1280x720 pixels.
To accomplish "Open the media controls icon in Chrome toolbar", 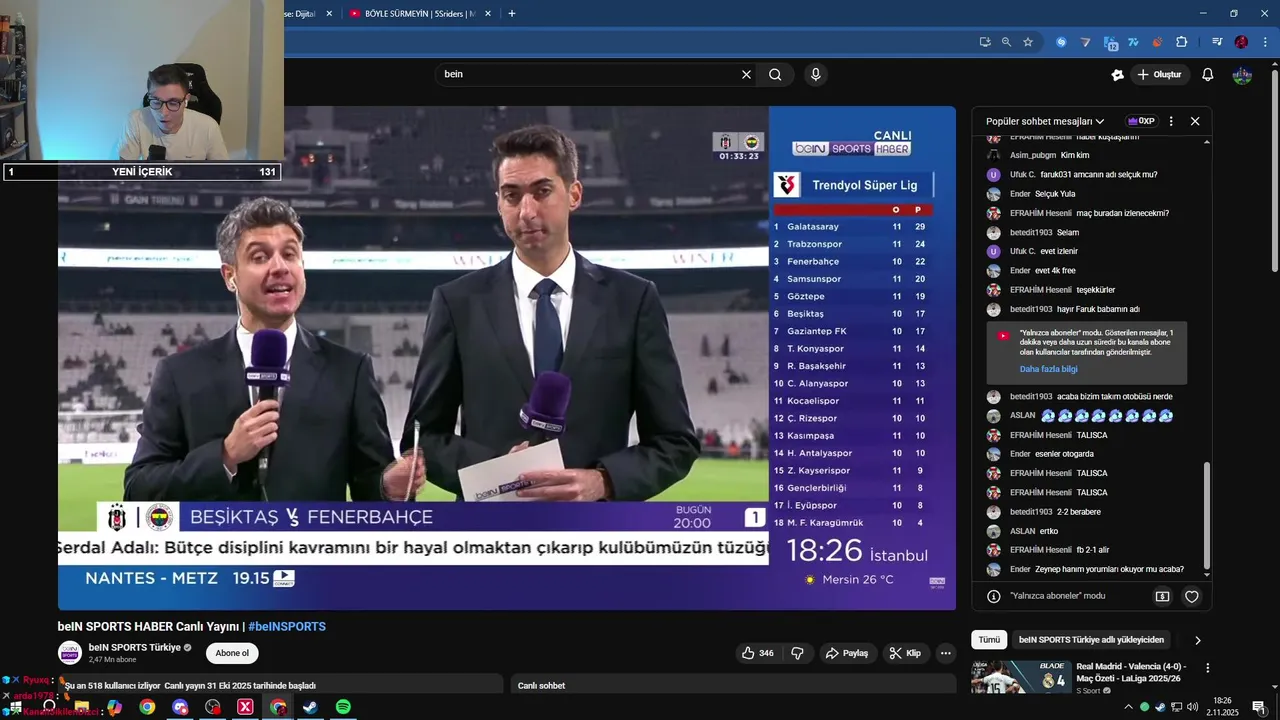I will [x=1217, y=42].
